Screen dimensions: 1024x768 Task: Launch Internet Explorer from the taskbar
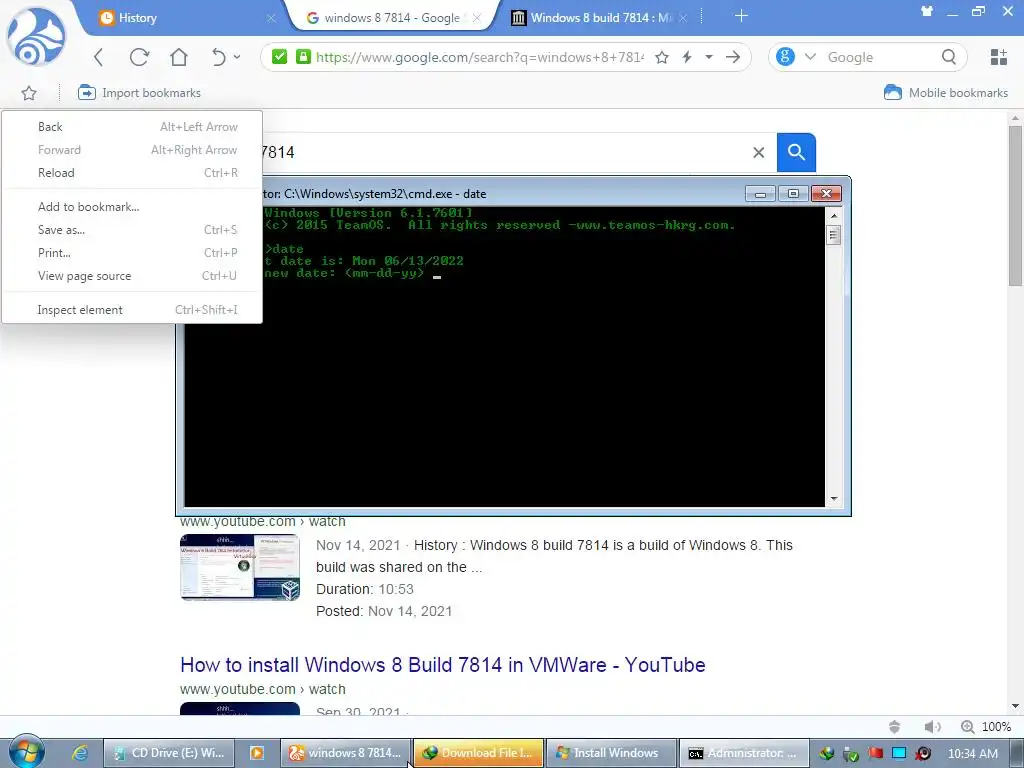tap(80, 753)
